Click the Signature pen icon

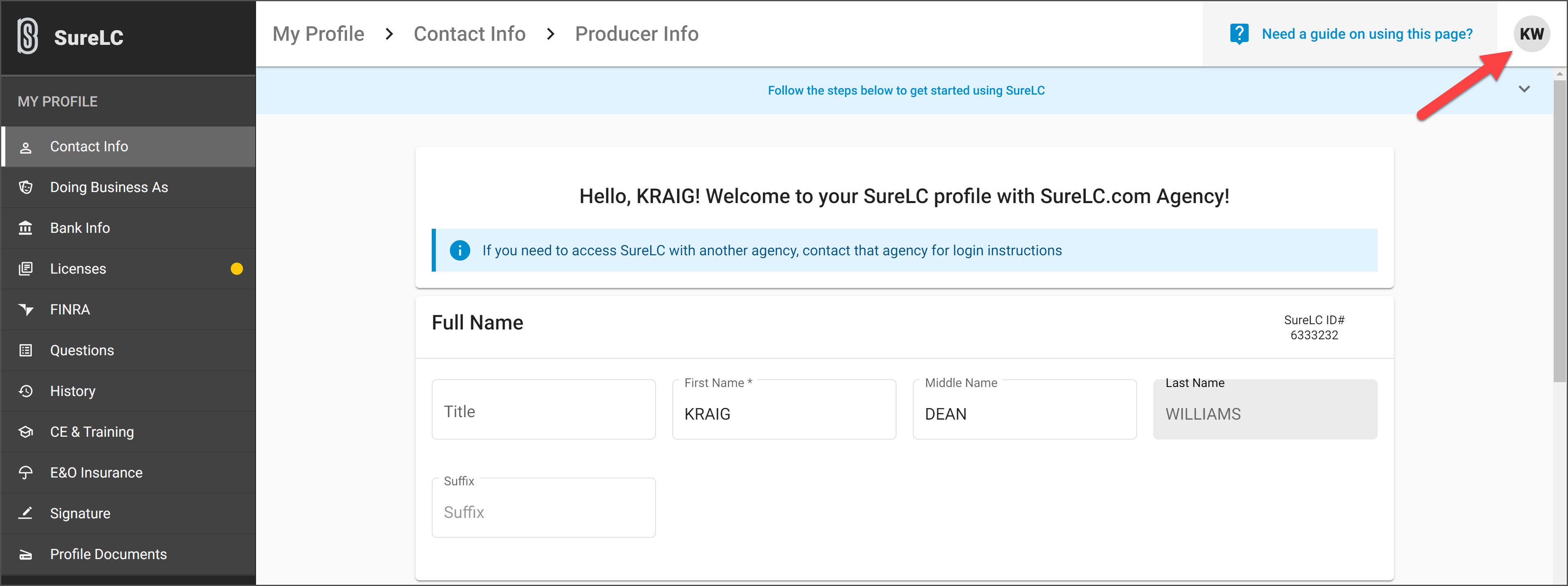[x=26, y=513]
